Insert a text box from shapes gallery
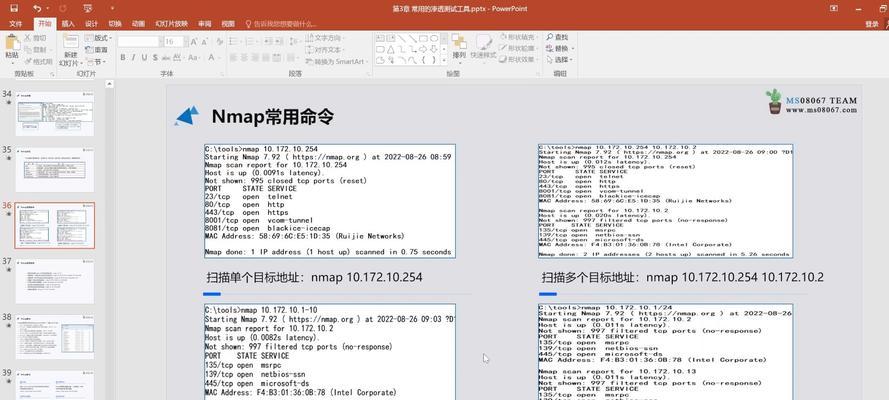The width and height of the screenshot is (889, 400). tap(380, 39)
